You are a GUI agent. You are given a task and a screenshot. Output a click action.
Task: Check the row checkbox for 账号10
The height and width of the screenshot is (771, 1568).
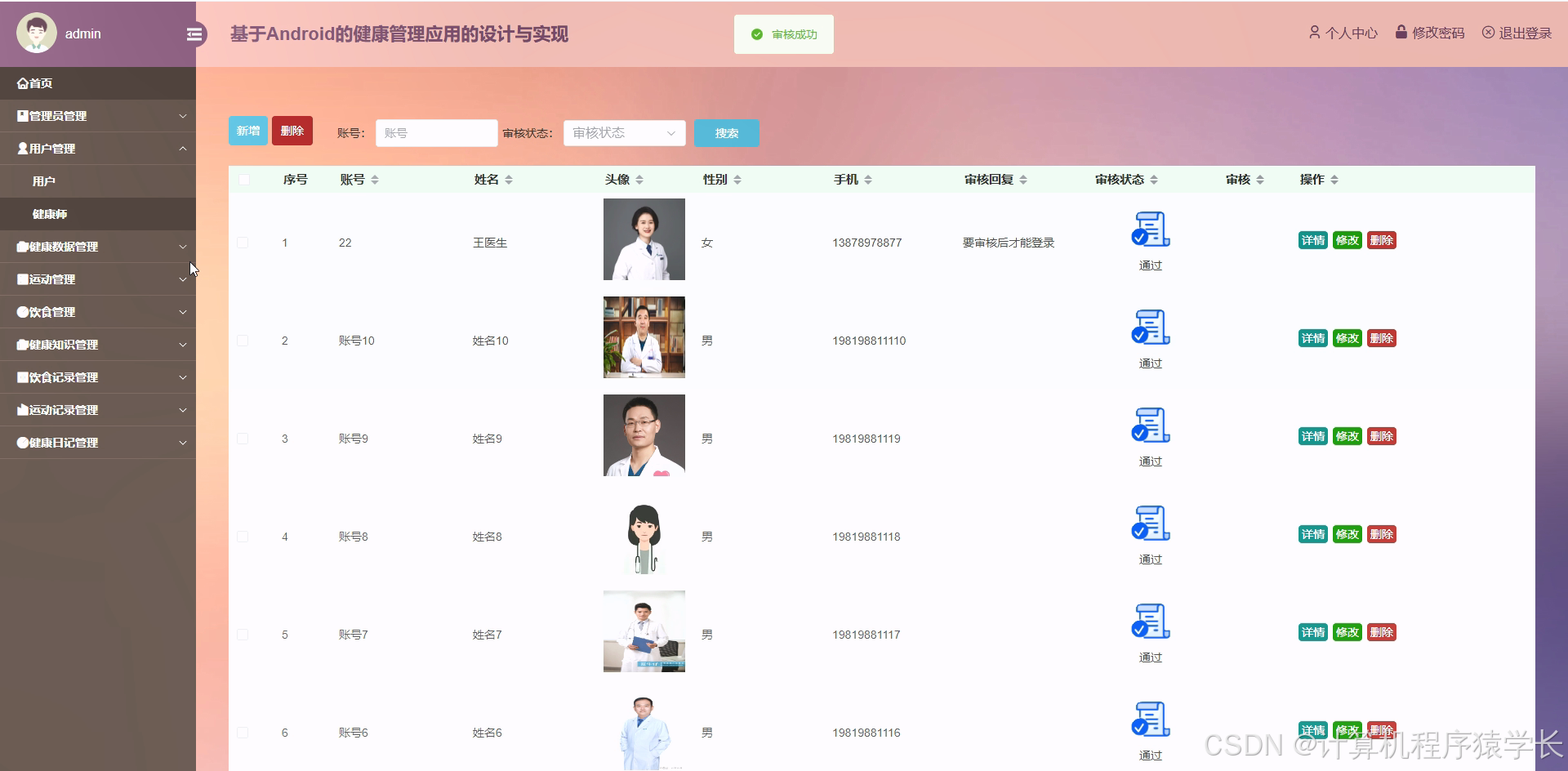pos(243,341)
